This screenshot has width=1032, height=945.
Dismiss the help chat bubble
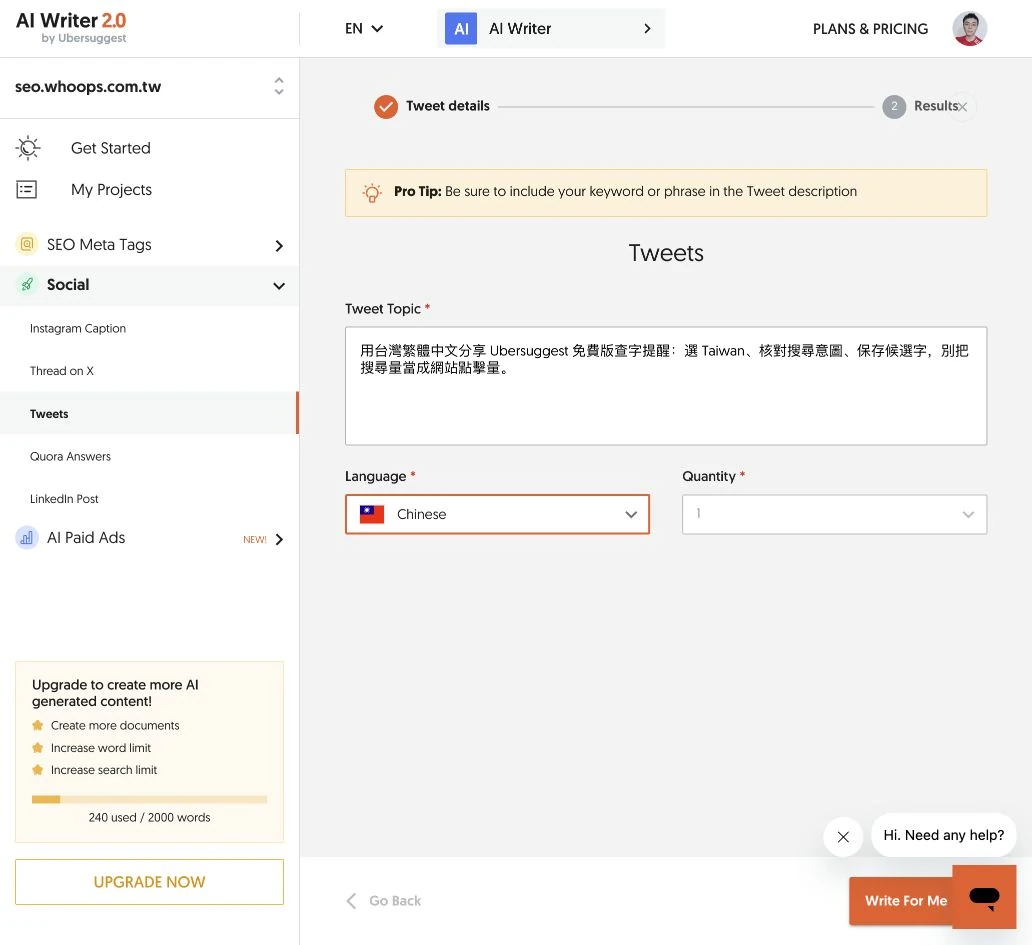coord(842,836)
